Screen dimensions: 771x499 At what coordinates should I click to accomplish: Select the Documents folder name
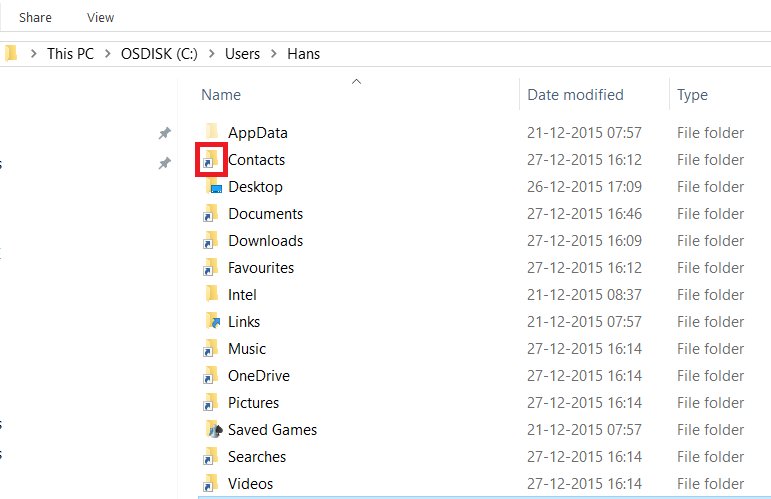point(266,214)
